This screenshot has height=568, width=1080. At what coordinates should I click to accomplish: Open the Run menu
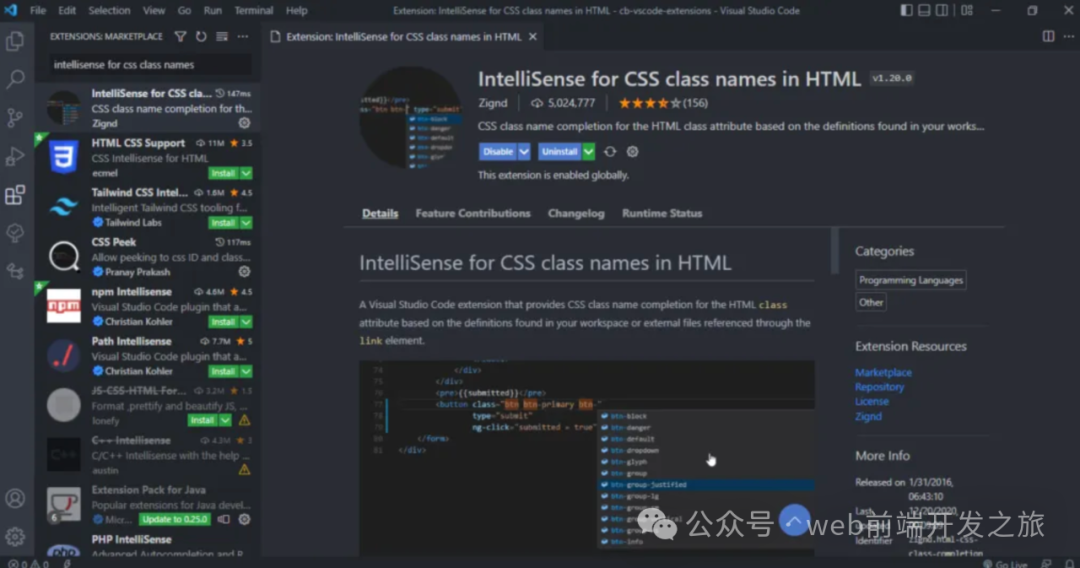tap(213, 10)
